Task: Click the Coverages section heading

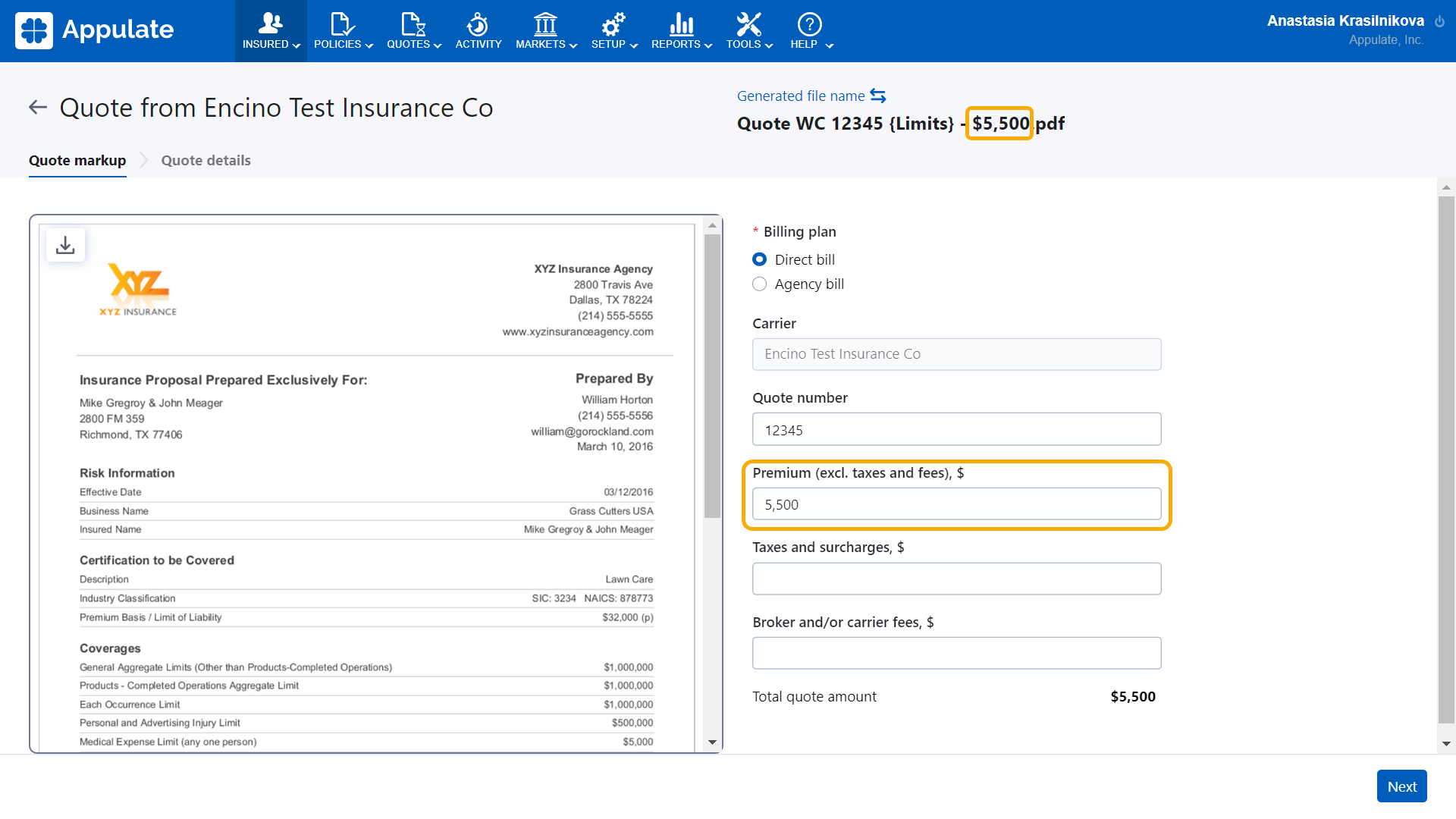Action: tap(110, 648)
